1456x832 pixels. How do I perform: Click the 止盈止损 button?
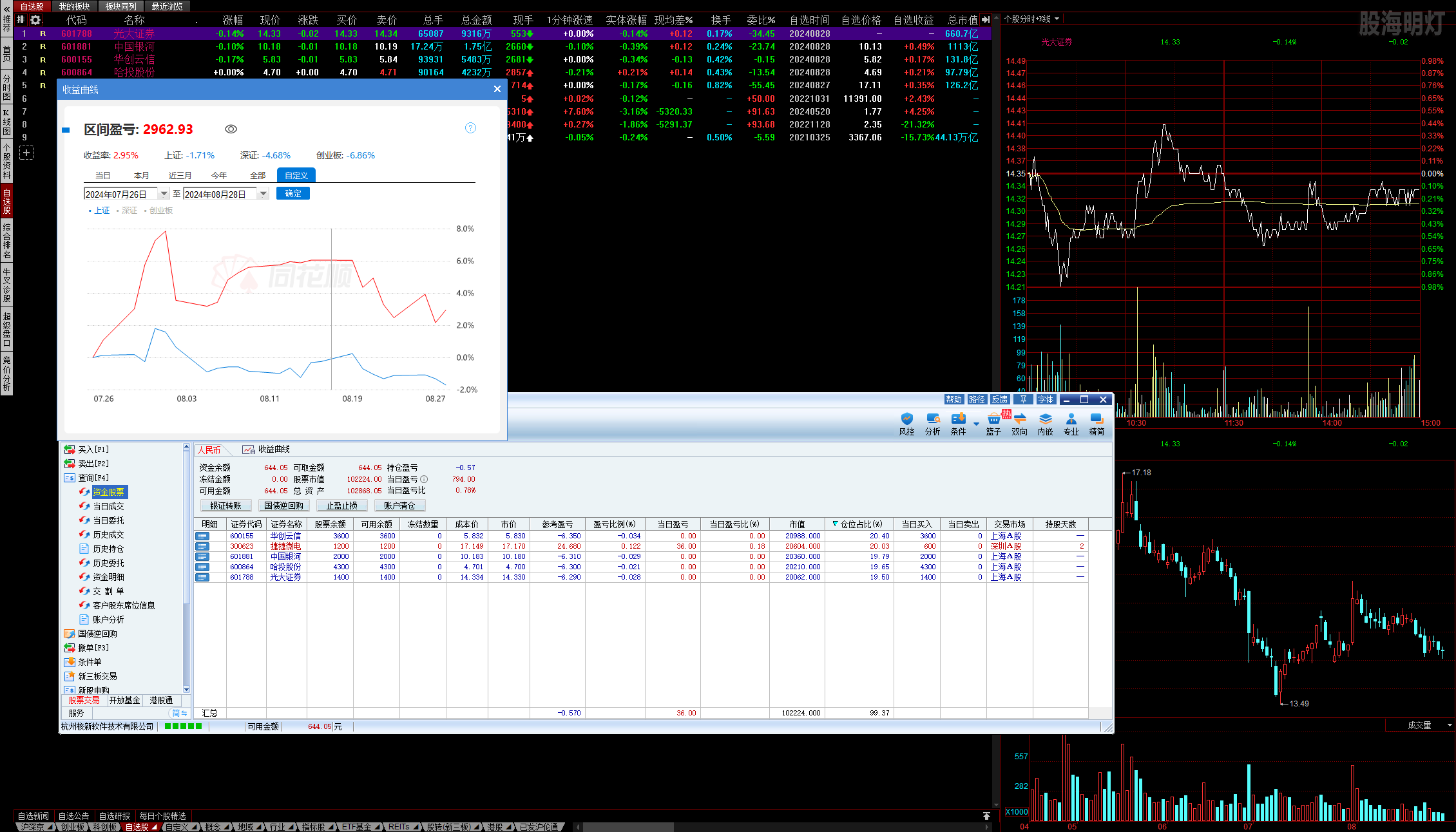point(341,506)
